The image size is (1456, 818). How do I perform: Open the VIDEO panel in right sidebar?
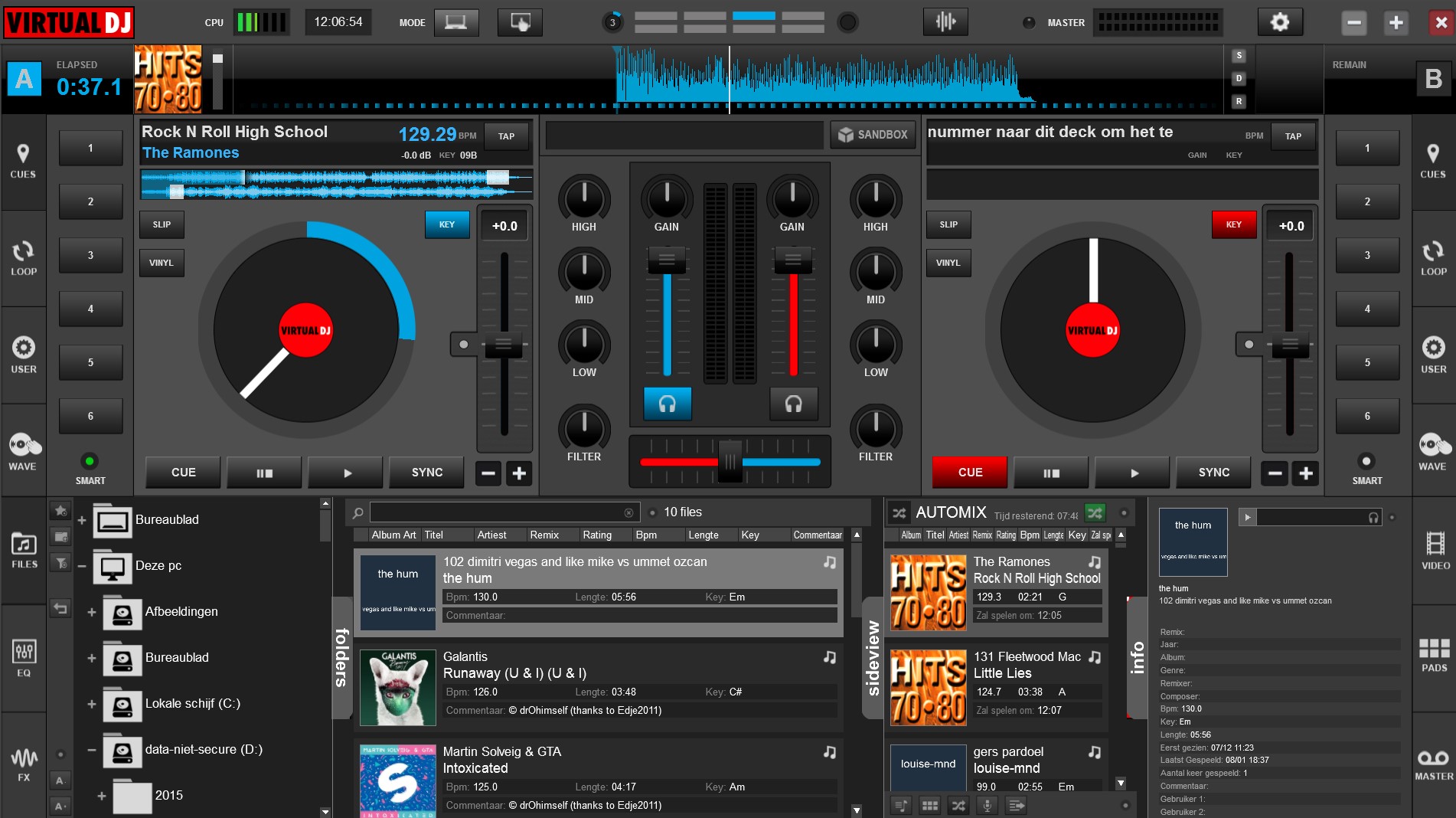pyautogui.click(x=1435, y=550)
